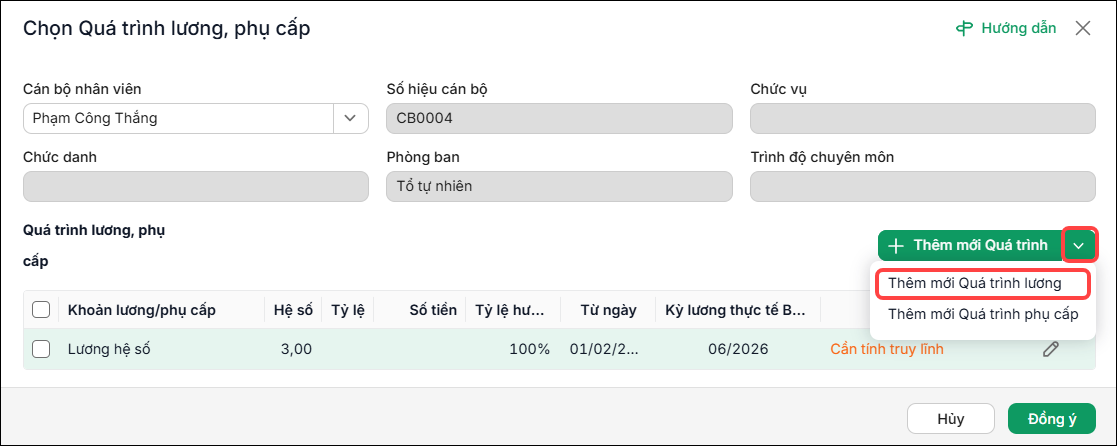This screenshot has width=1117, height=446.
Task: Click the Từ ngày column header
Action: 608,310
